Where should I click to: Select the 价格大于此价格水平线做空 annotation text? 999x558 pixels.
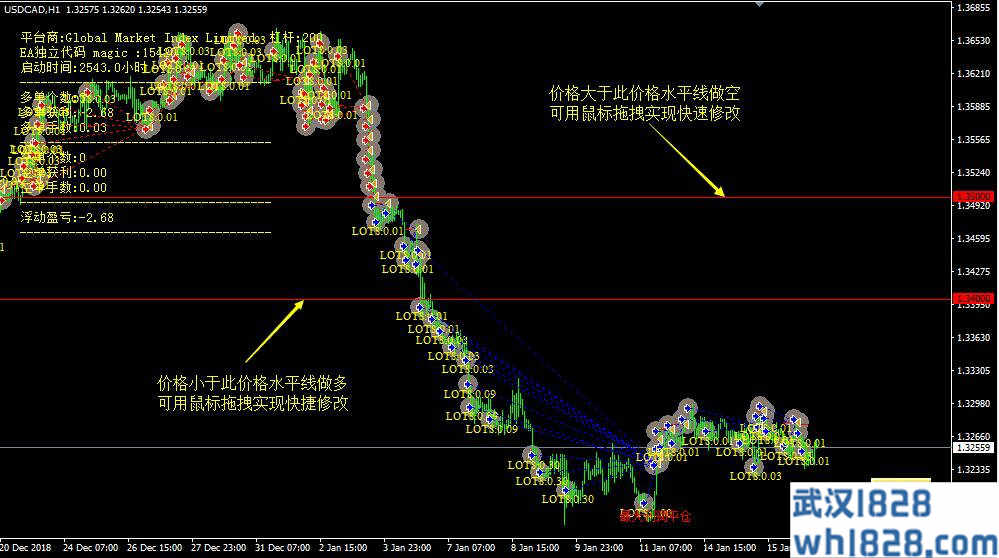(x=645, y=93)
